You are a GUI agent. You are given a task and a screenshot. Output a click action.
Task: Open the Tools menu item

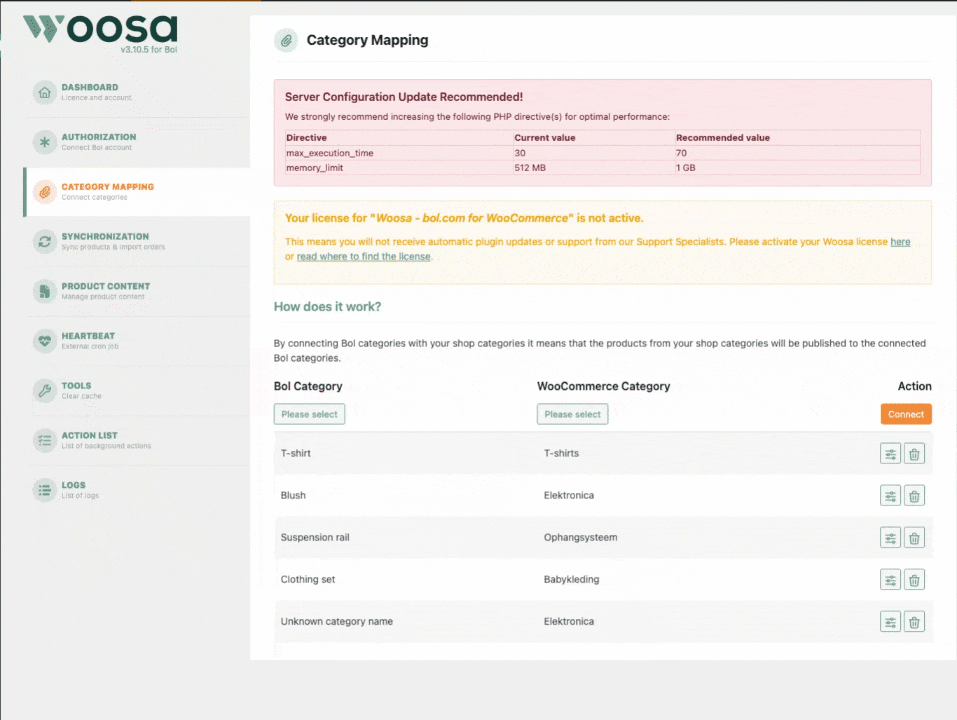[x=137, y=391]
